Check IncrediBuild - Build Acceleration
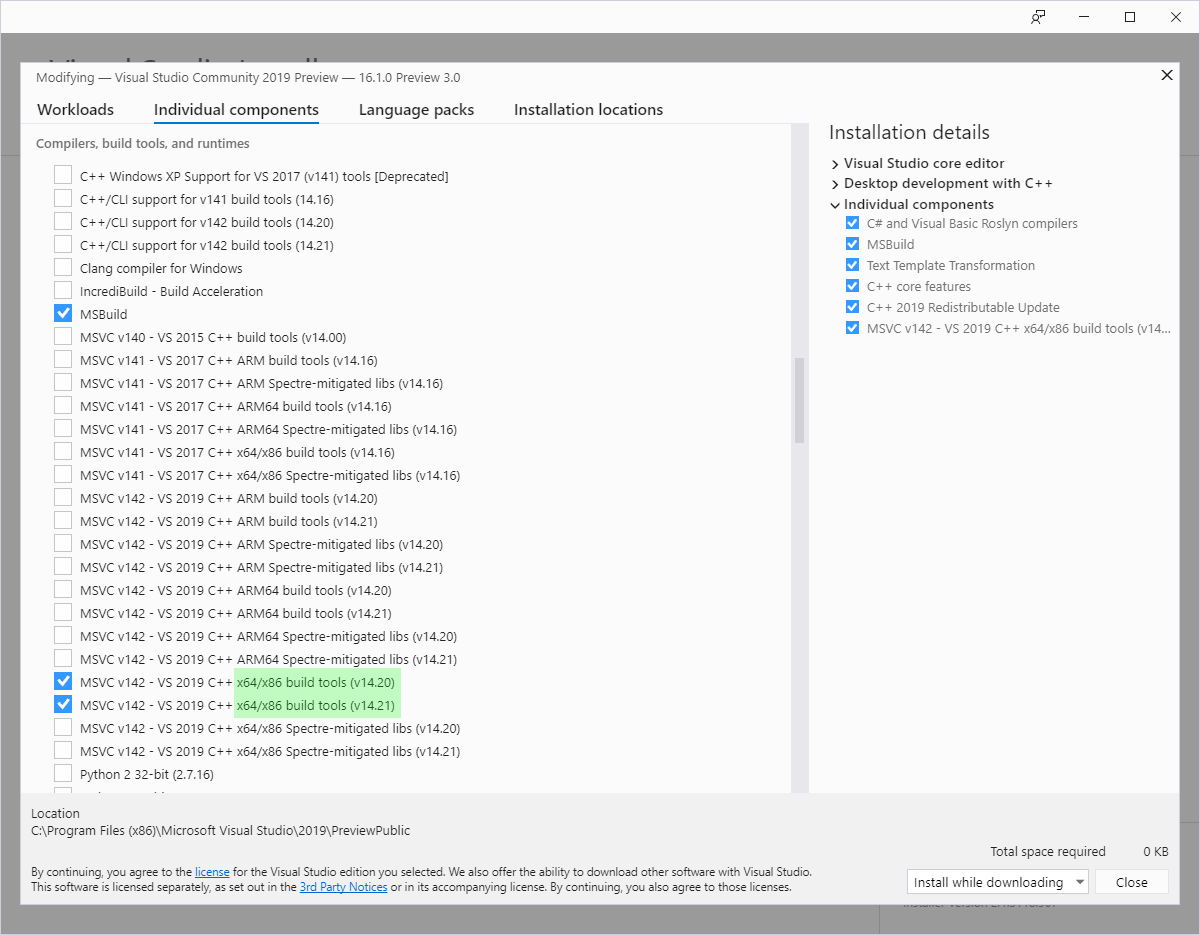1200x935 pixels. (x=63, y=291)
